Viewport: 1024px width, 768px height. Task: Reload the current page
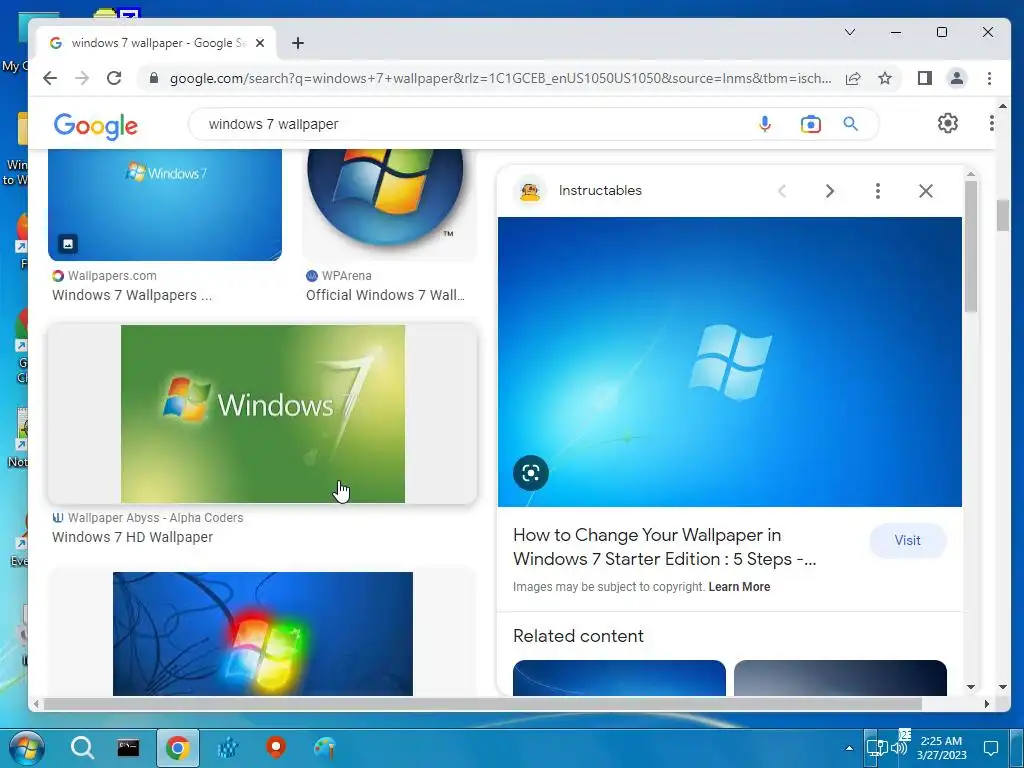[114, 78]
